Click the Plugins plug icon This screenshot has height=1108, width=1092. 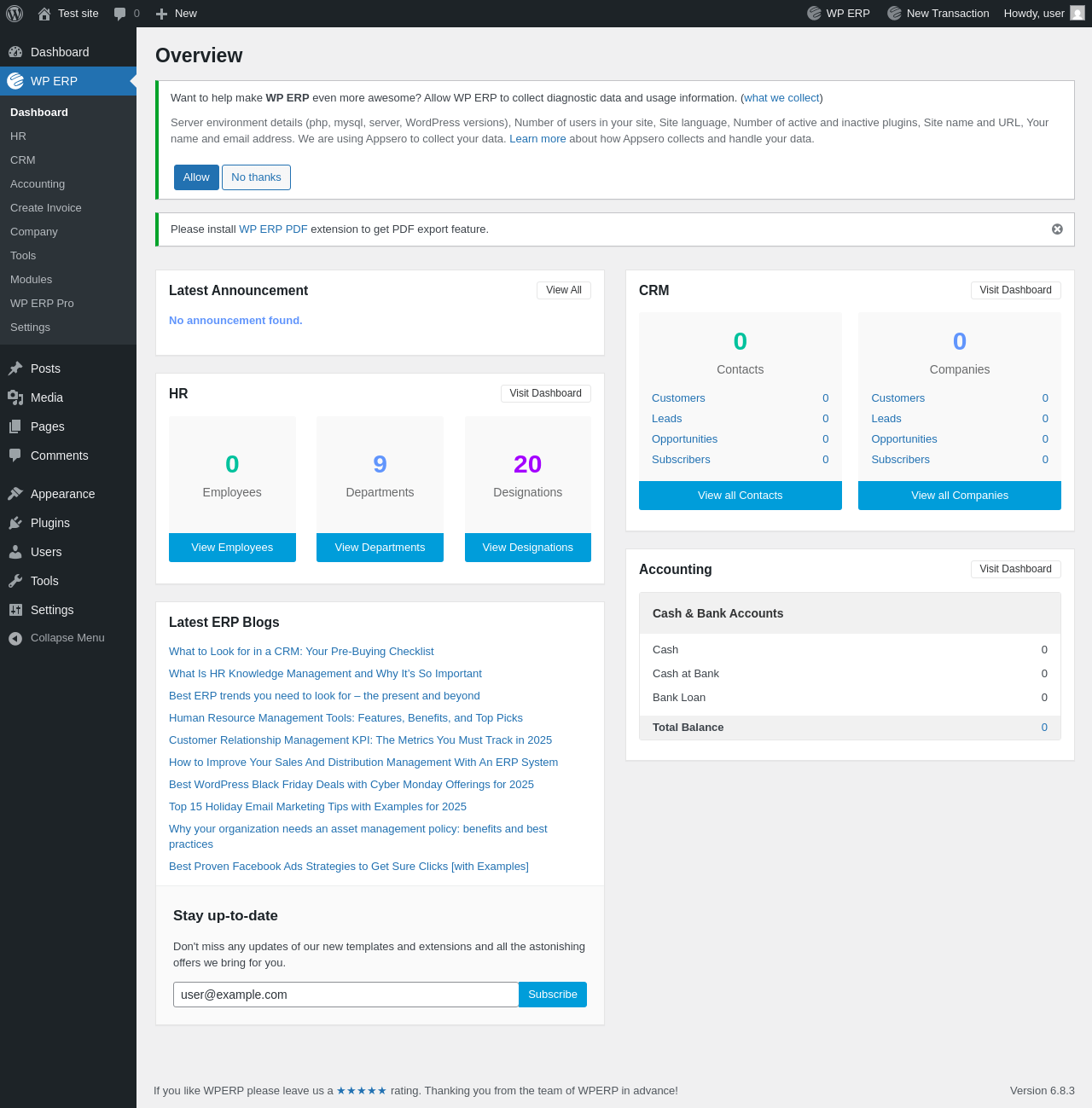point(15,523)
